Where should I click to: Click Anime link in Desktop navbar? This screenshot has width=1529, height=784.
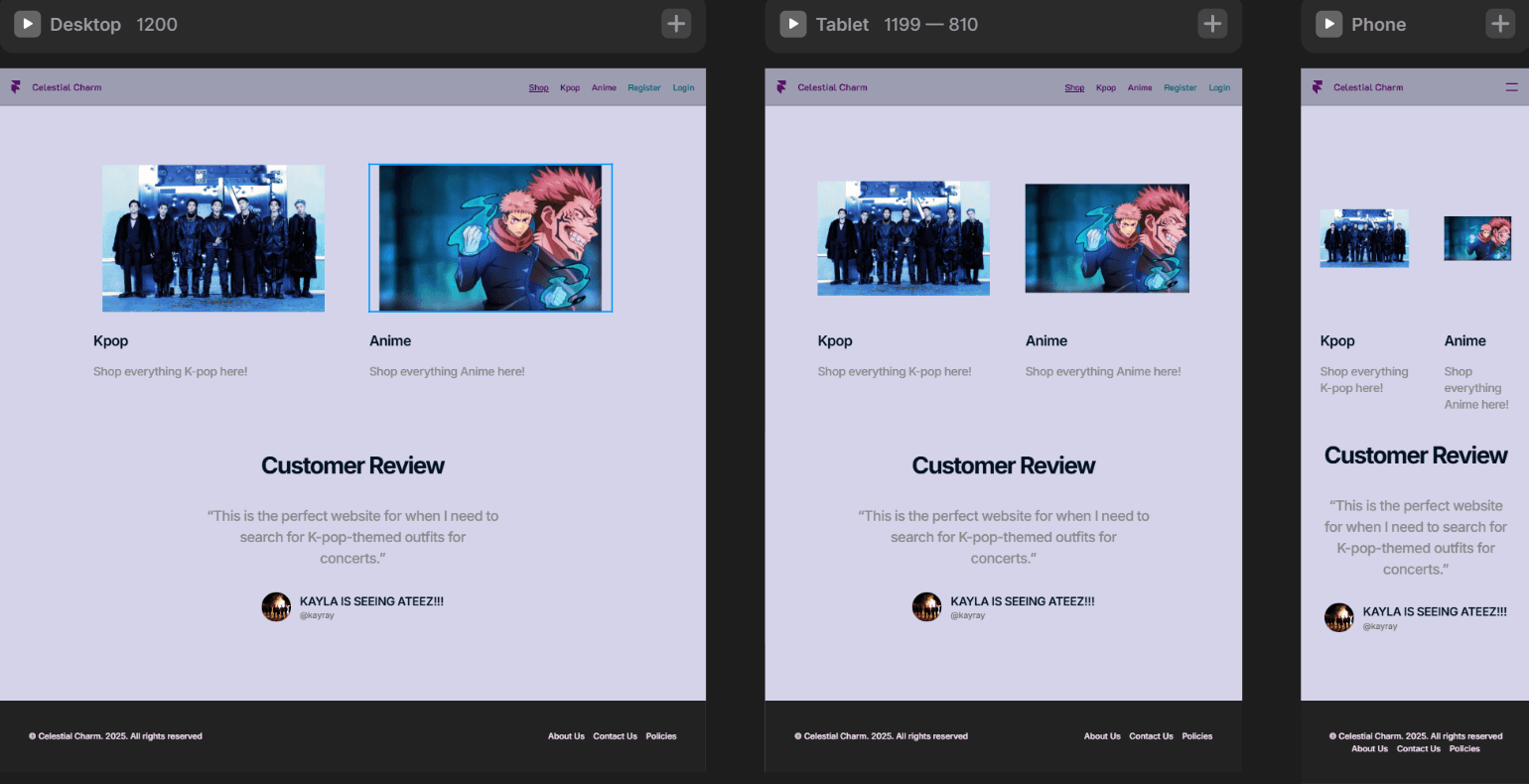(604, 87)
